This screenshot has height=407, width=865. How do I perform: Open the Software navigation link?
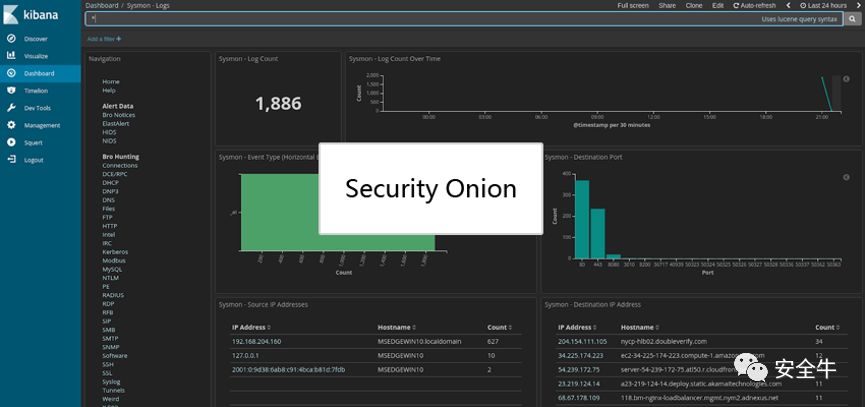(x=114, y=356)
